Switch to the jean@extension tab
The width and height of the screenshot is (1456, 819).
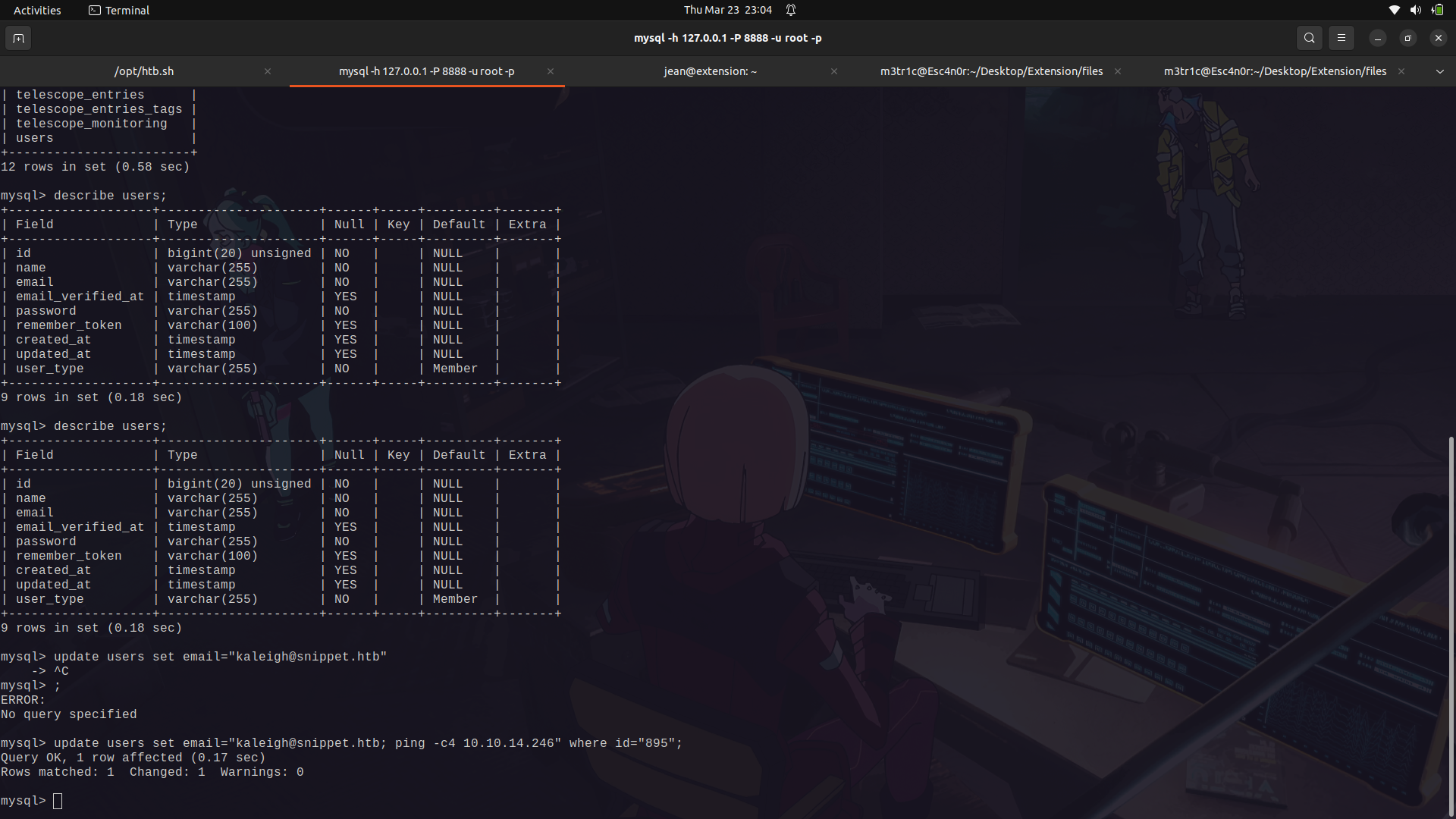pyautogui.click(x=711, y=71)
